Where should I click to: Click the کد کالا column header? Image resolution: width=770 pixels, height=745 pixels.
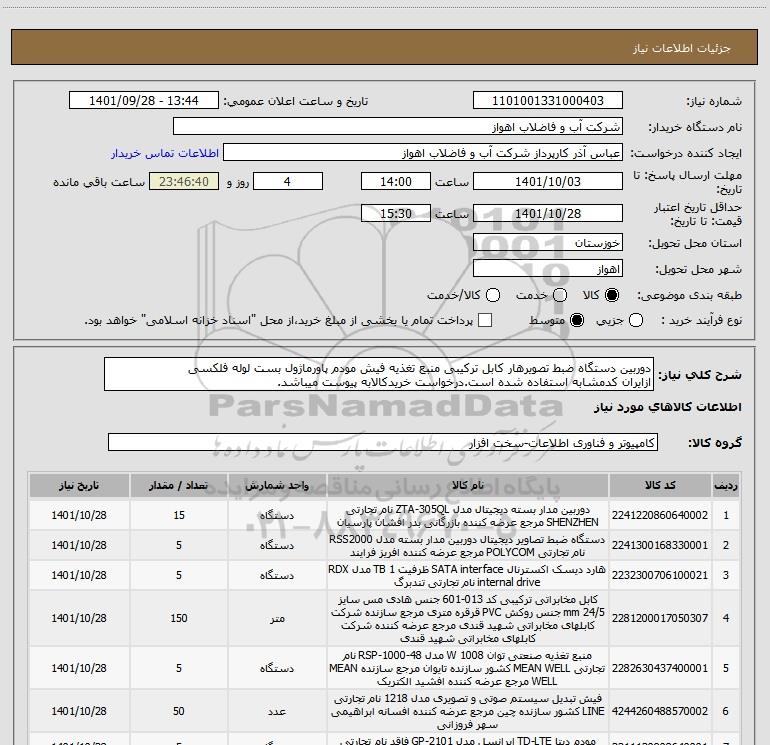pos(660,486)
